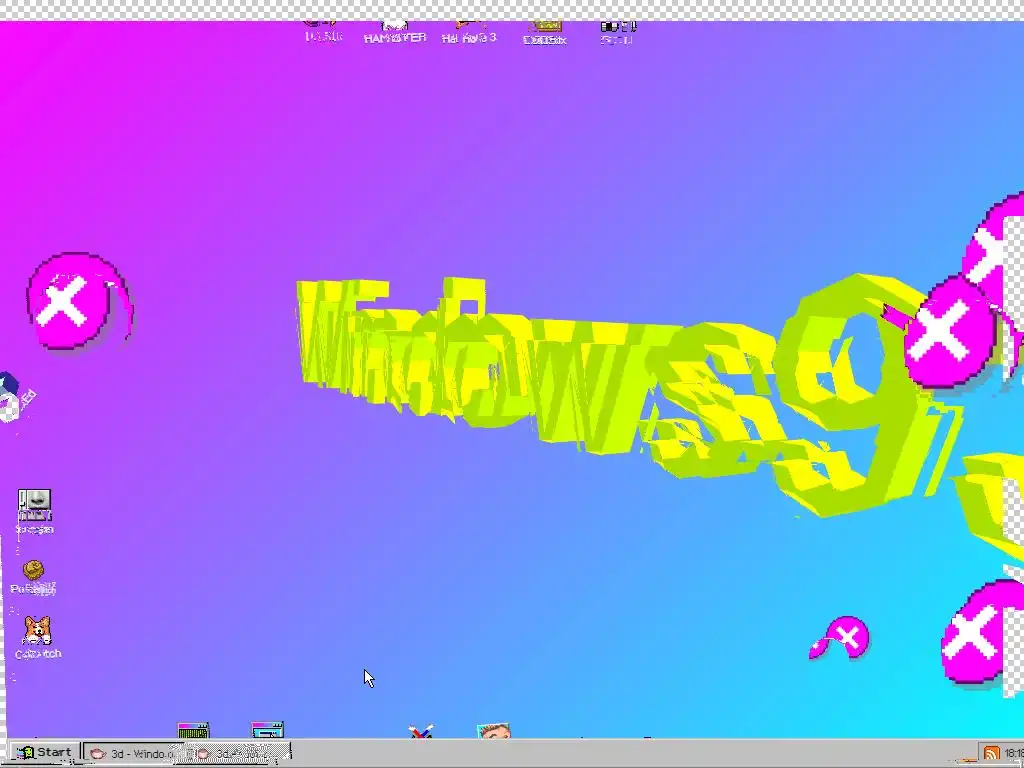Click the pink X ball beside the yellow 9
Screen dimensions: 1024x768
point(948,332)
